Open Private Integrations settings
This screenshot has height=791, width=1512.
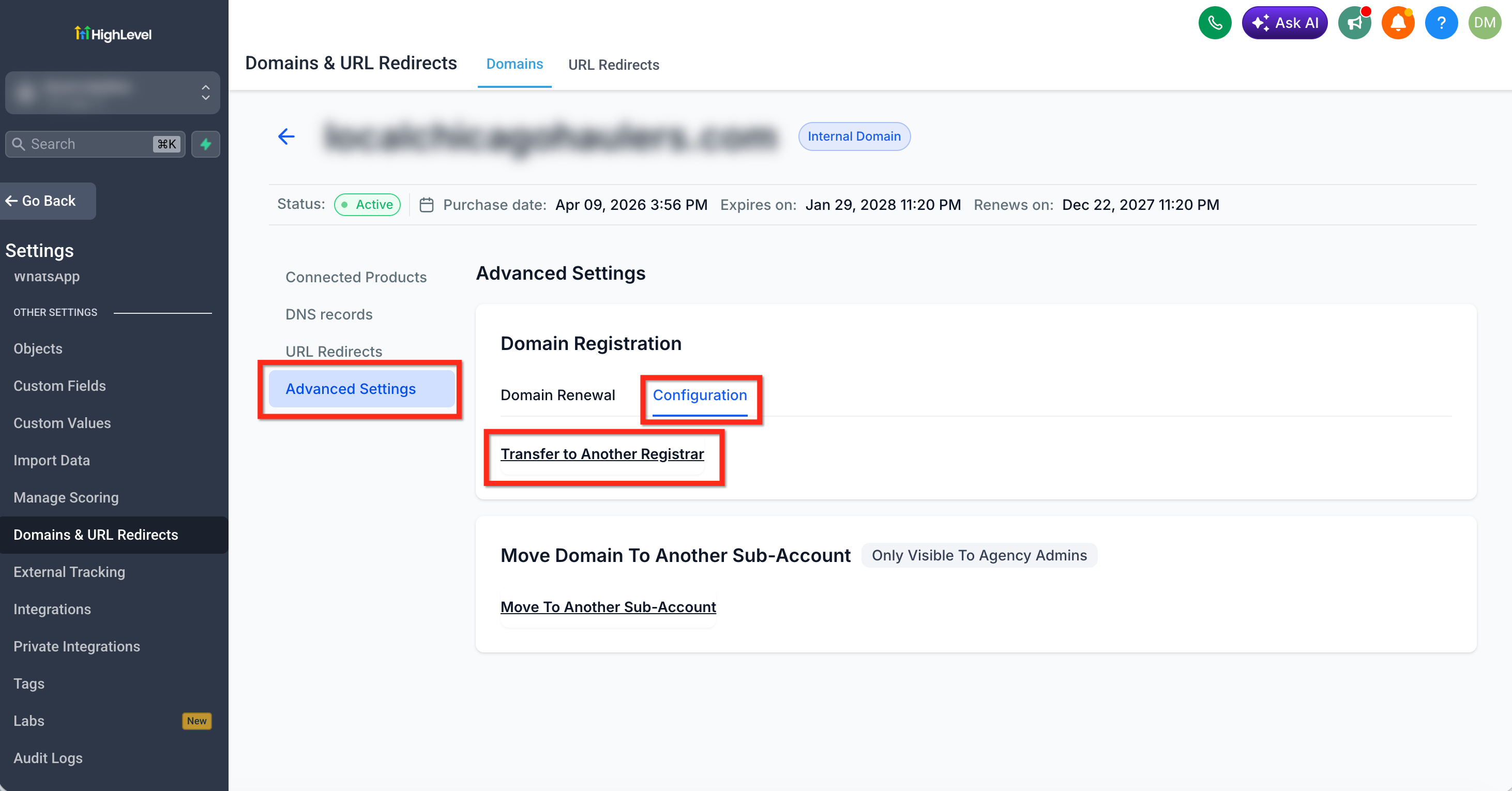pyautogui.click(x=77, y=646)
